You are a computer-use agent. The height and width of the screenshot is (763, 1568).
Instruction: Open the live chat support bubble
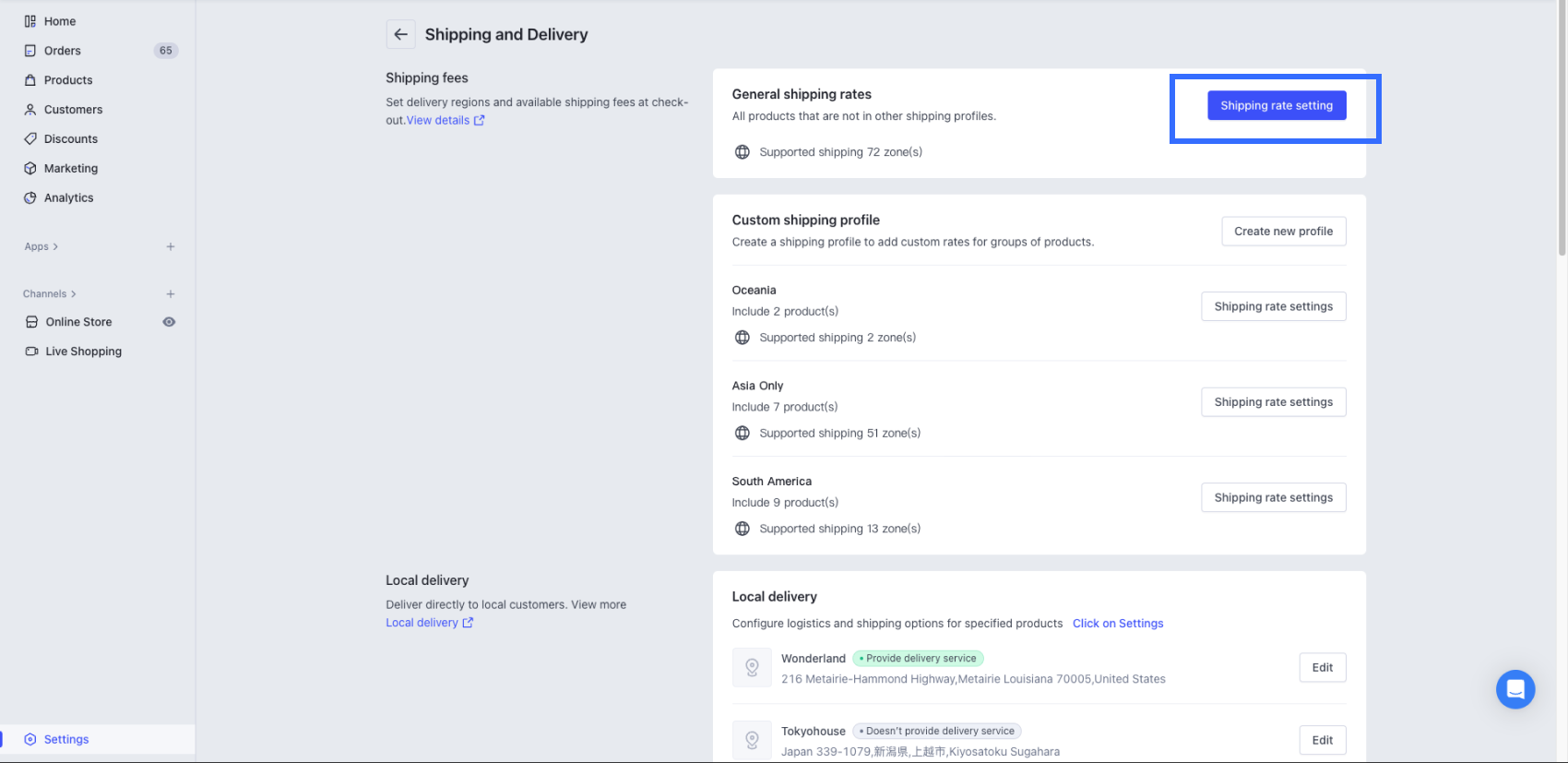pos(1515,689)
